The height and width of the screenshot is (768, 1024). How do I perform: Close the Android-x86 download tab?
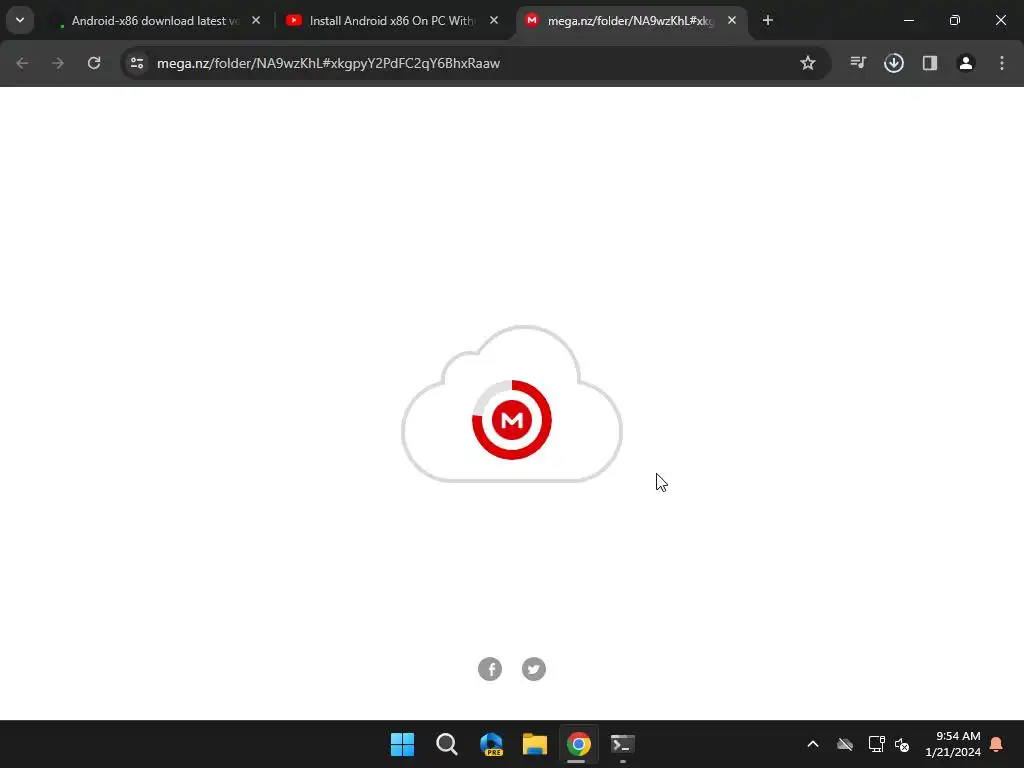click(x=256, y=21)
